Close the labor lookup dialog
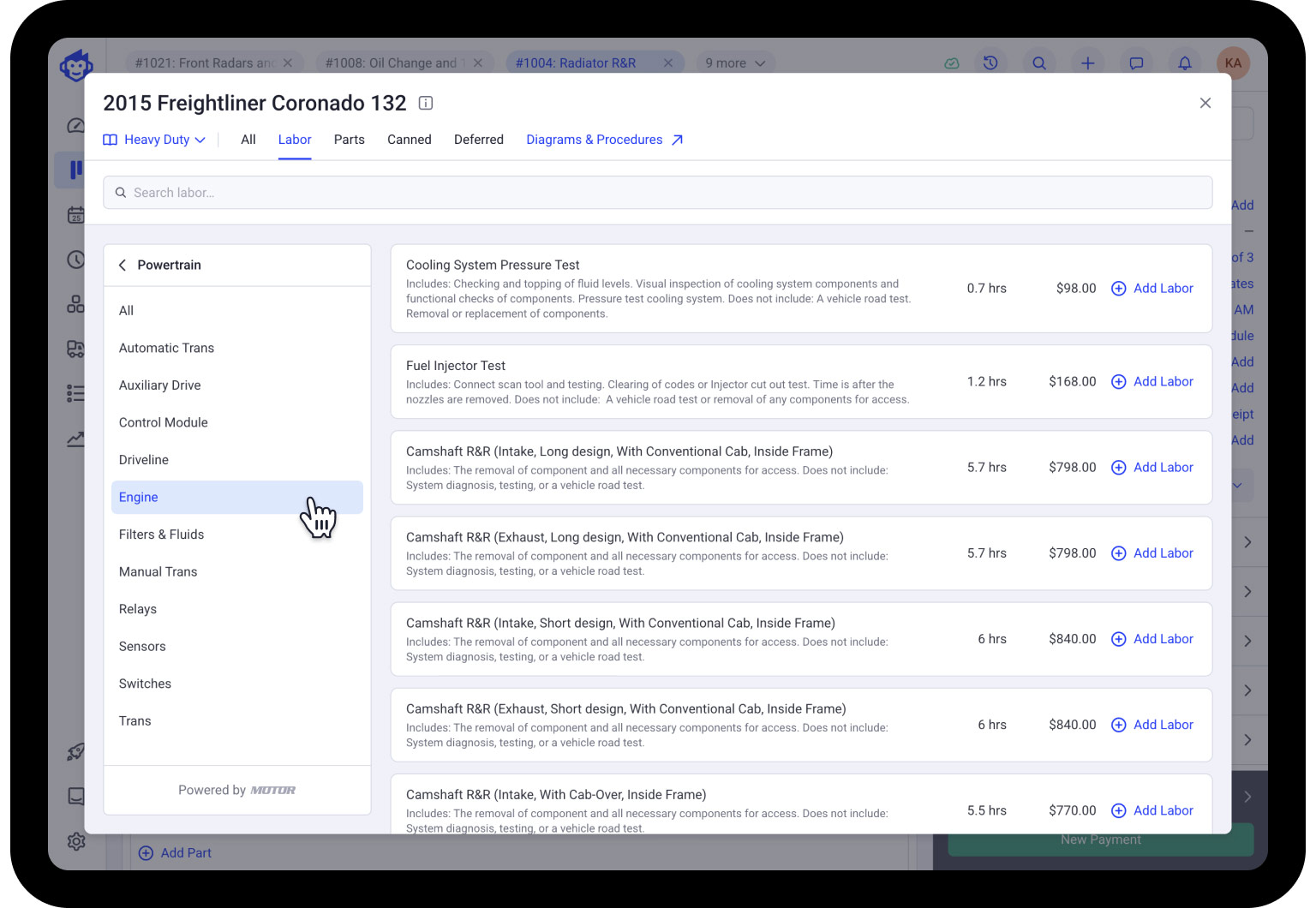Viewport: 1316px width, 908px height. click(1205, 103)
